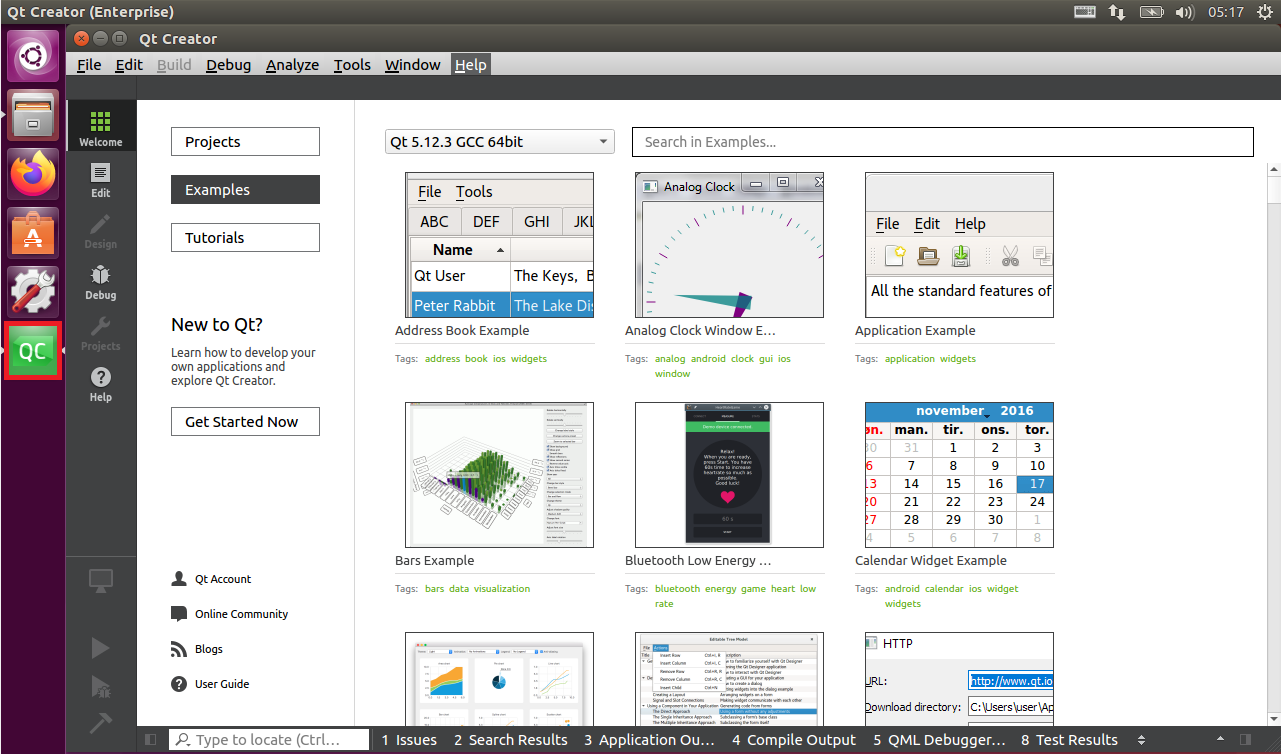Open the Analyze menu
The width and height of the screenshot is (1282, 754).
(x=292, y=65)
